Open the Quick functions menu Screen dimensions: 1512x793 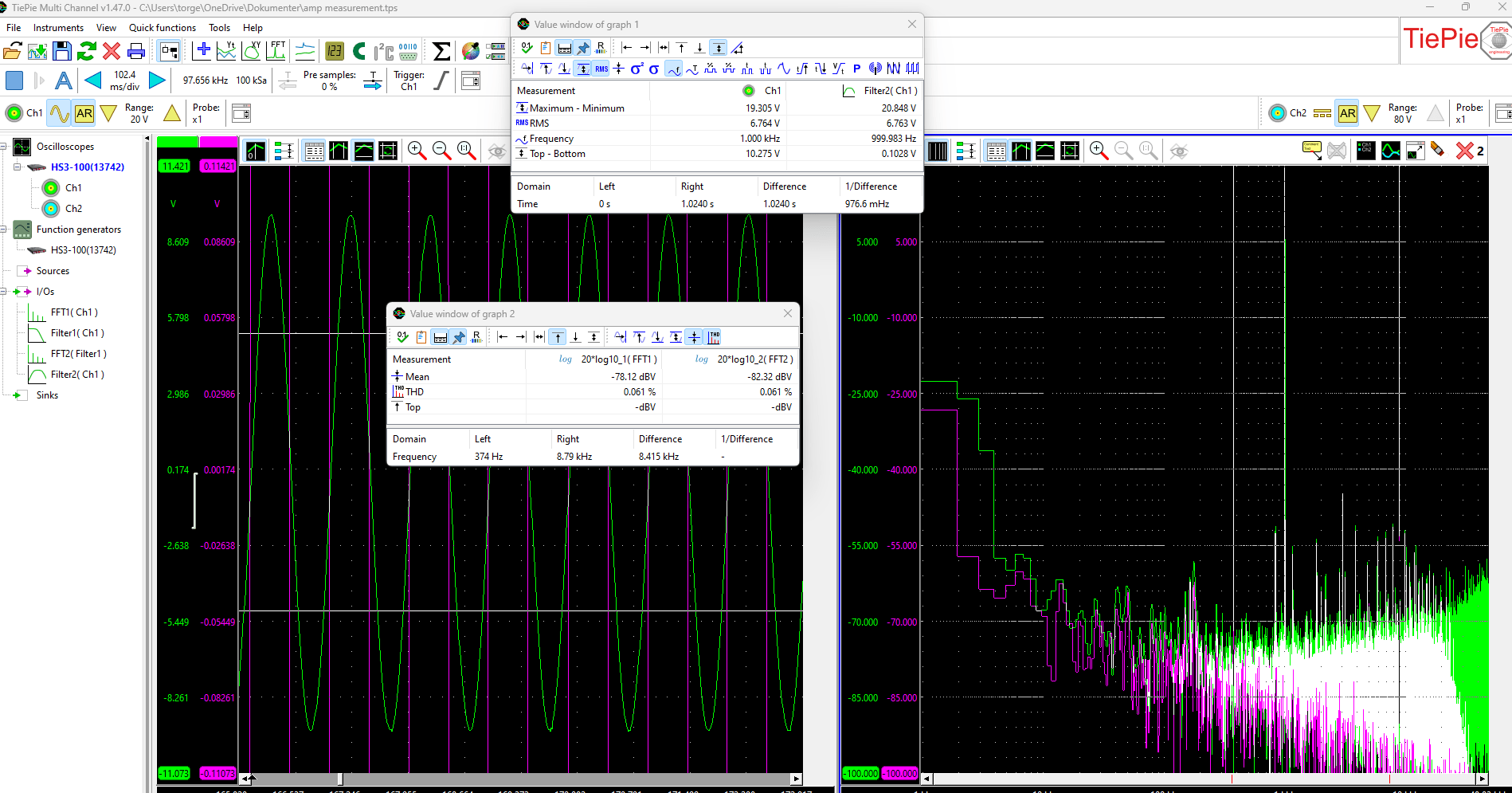(x=163, y=27)
